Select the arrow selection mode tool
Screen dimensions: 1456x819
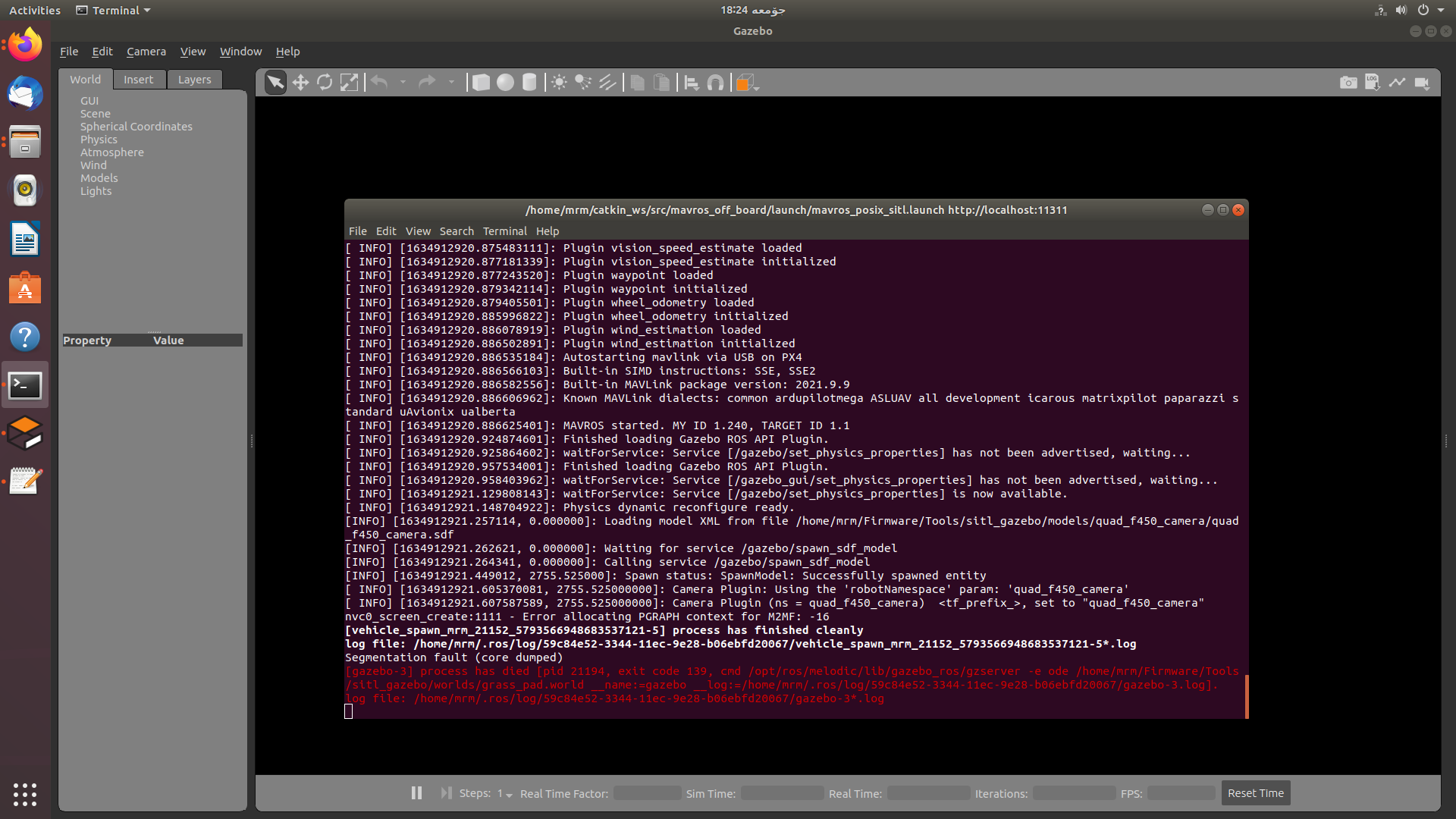click(x=275, y=83)
